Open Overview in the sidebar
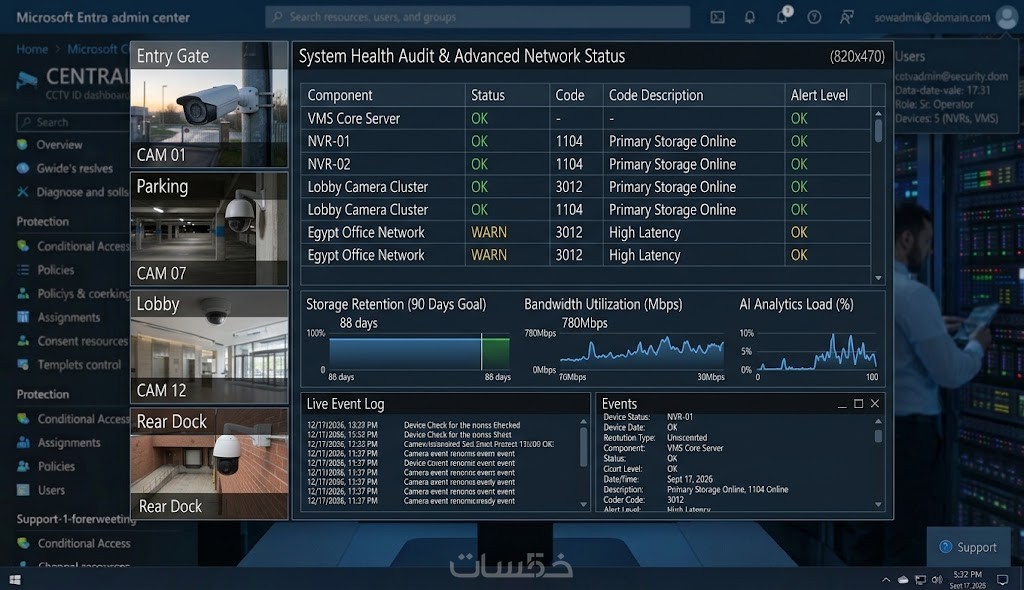Image resolution: width=1024 pixels, height=590 pixels. [59, 144]
